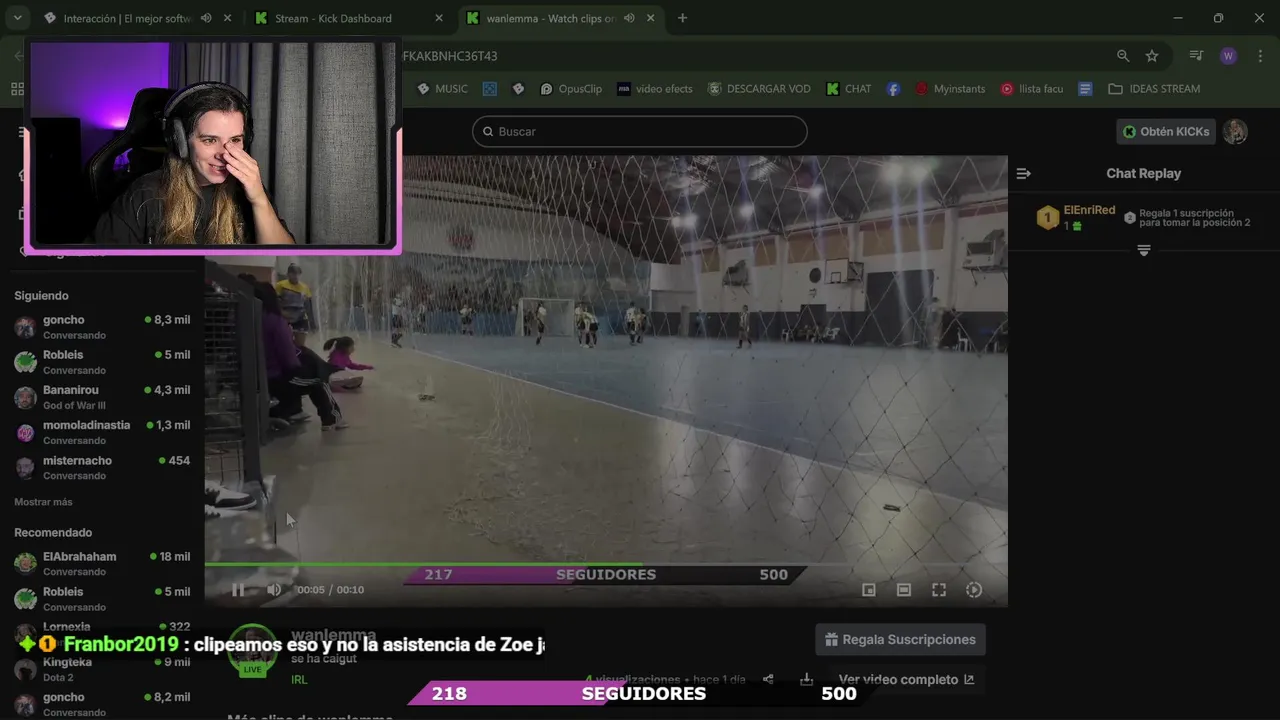Open playback speed settings
The image size is (1280, 720).
coord(974,590)
